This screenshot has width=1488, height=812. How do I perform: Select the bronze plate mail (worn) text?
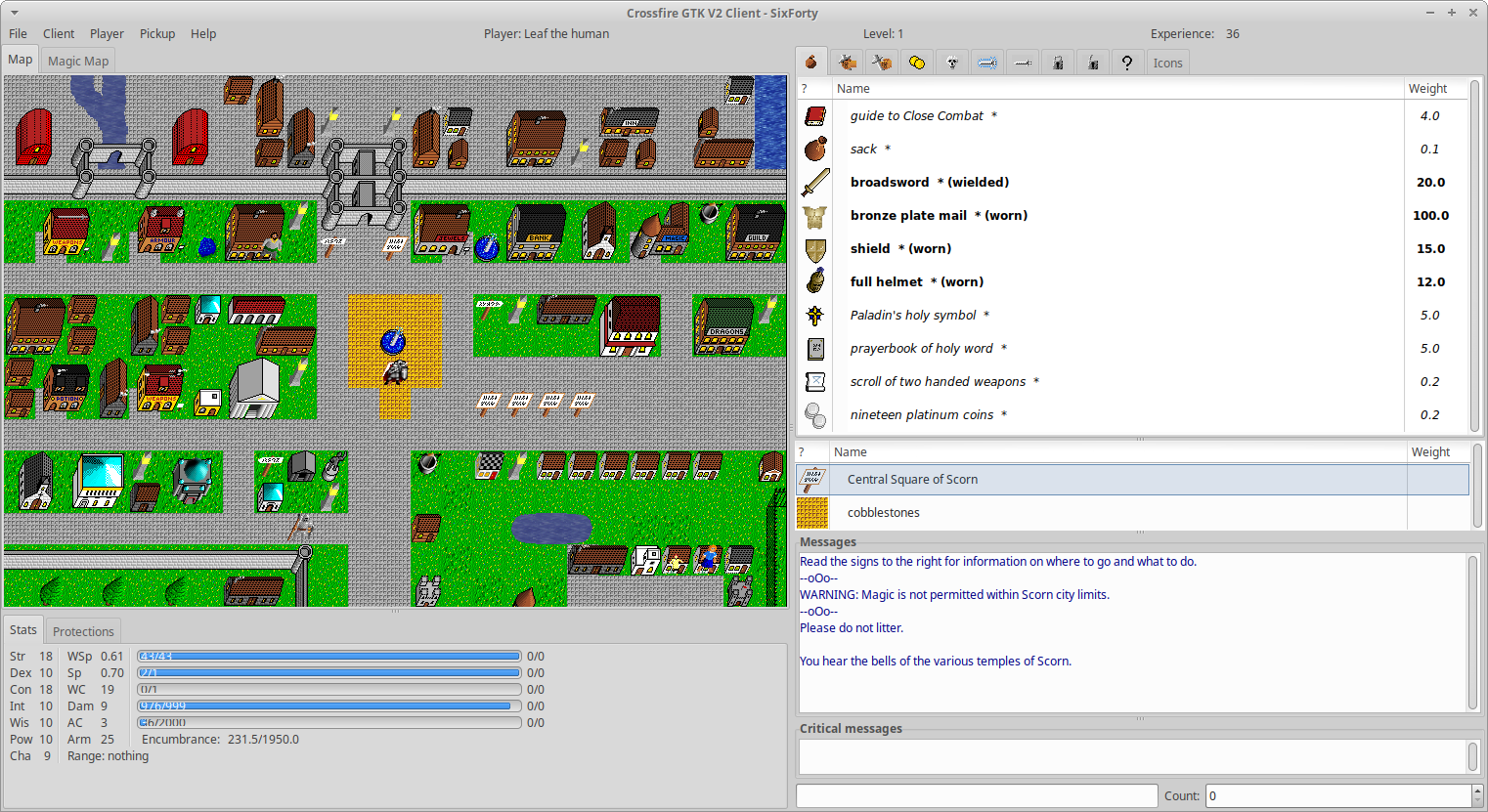coord(939,215)
